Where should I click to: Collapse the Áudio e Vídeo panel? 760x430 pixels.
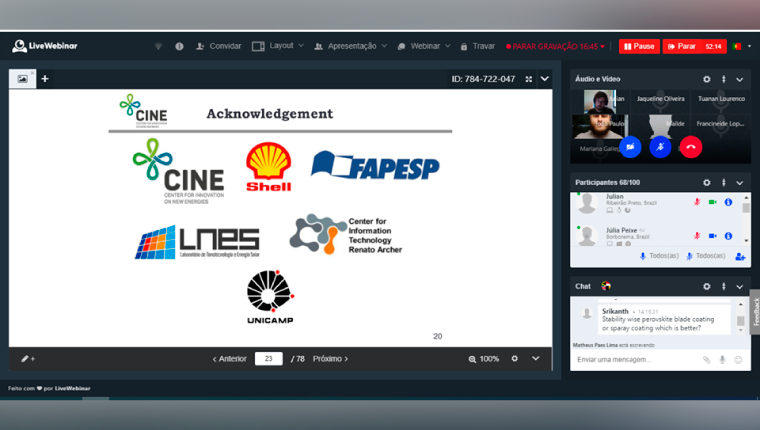[x=740, y=80]
